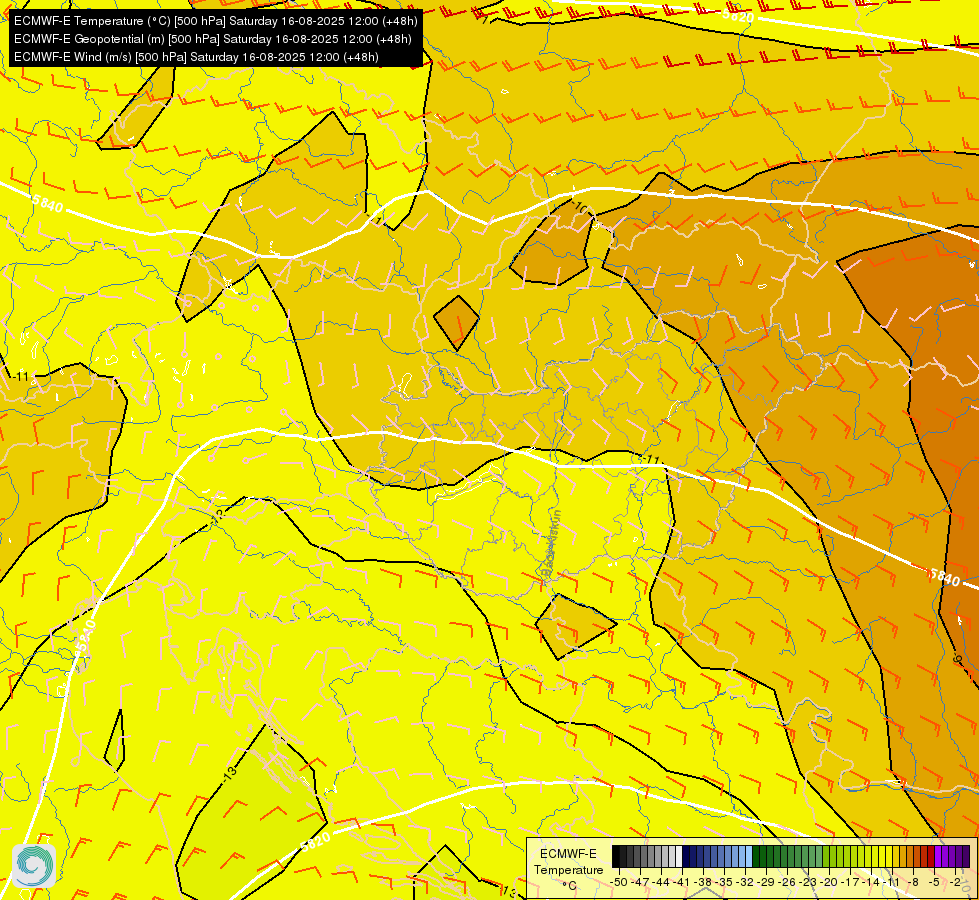The height and width of the screenshot is (900, 979).
Task: Pick the darkest purple swatch at legend's warm end
Action: coord(967,856)
